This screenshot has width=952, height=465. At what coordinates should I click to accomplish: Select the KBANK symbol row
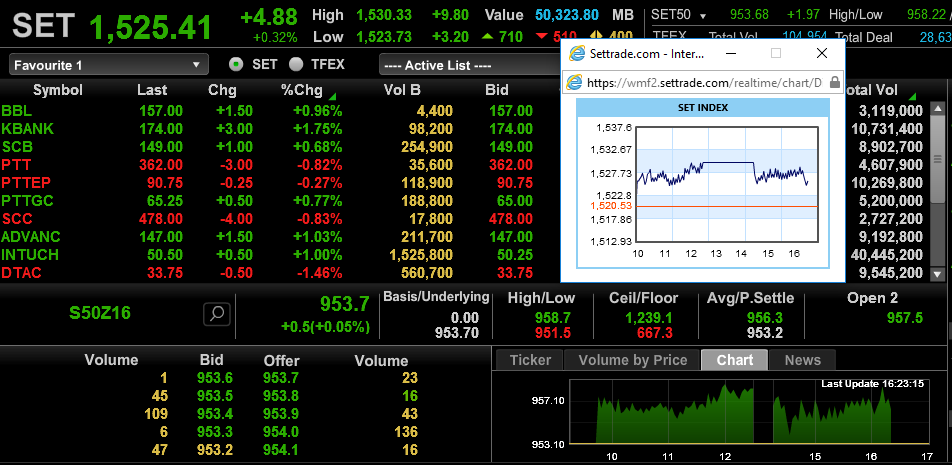coord(279,129)
